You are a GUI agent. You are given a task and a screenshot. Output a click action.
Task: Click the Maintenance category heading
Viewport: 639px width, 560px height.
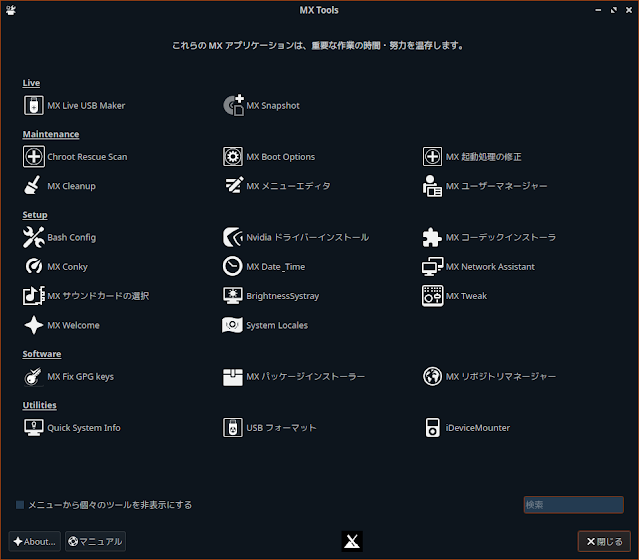51,134
